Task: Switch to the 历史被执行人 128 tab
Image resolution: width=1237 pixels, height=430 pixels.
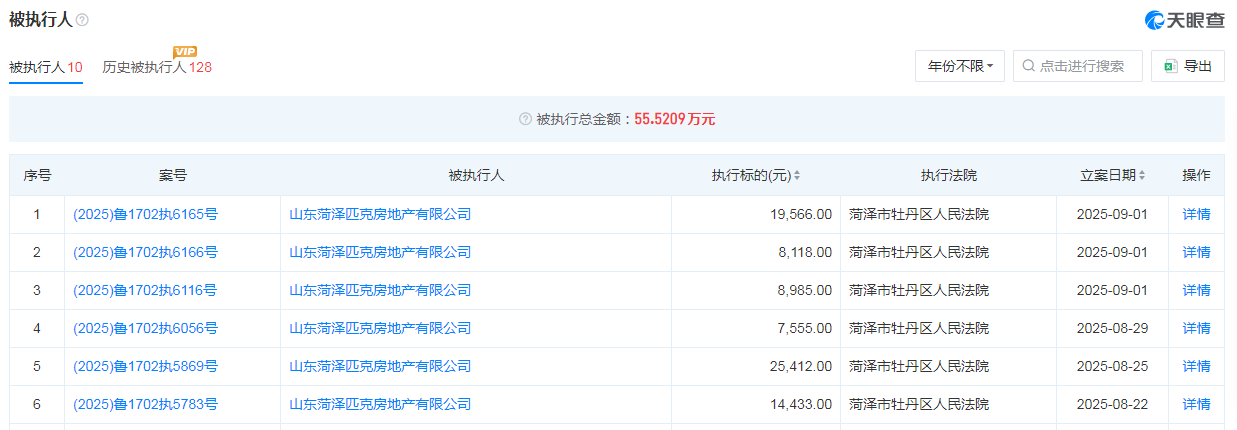Action: coord(157,67)
